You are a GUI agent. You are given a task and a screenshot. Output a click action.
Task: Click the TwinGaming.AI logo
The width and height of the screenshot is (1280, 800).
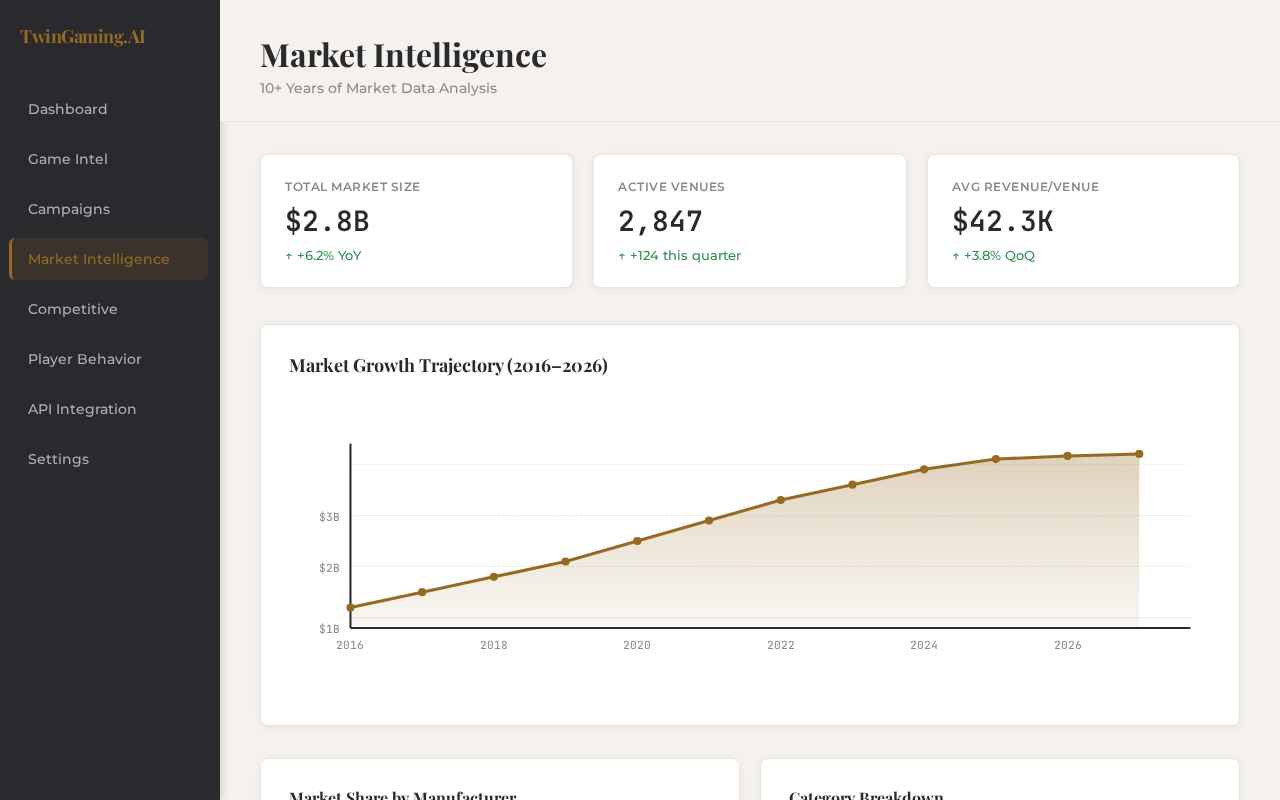(x=82, y=35)
